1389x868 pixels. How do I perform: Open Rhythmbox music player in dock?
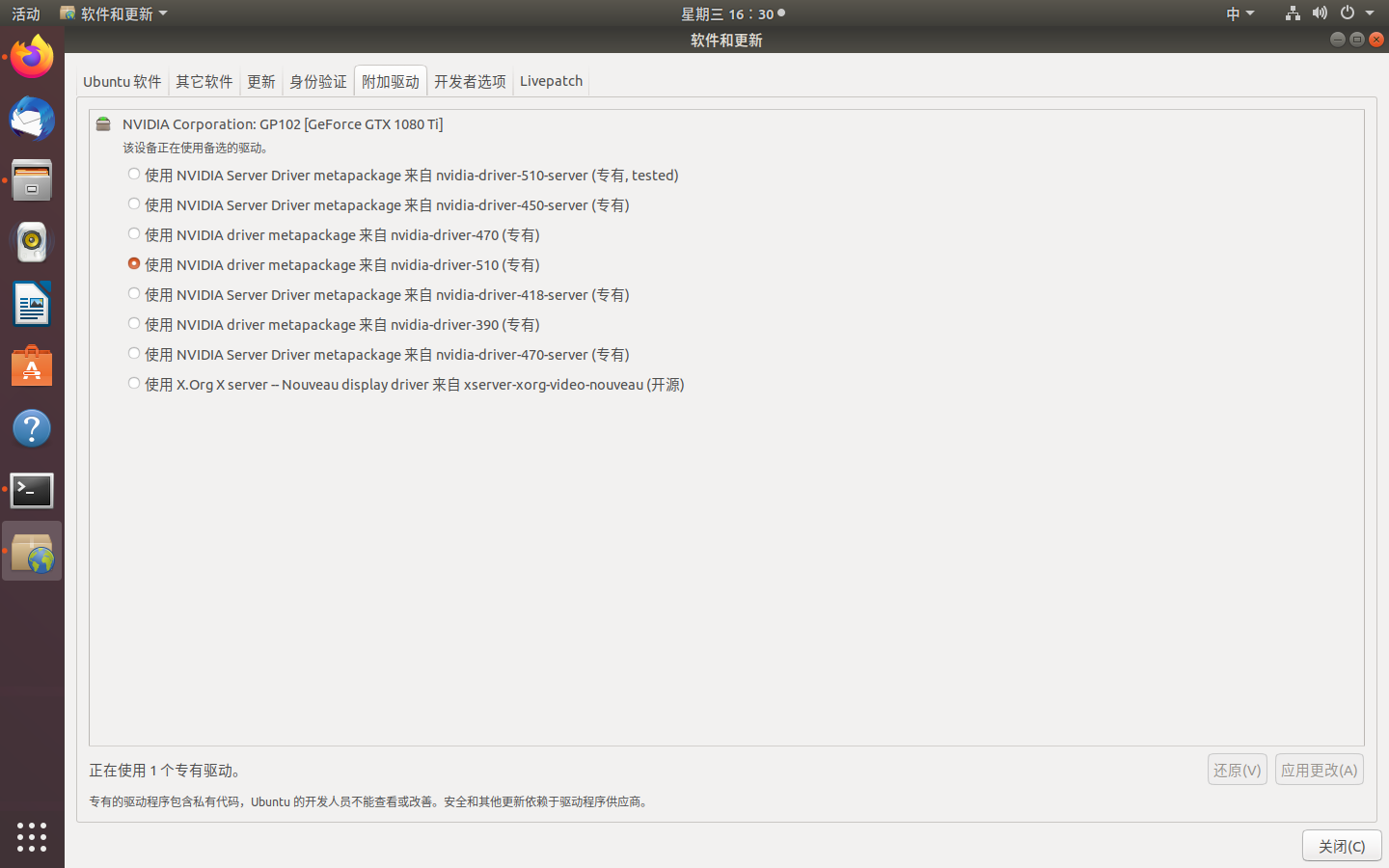tap(32, 242)
